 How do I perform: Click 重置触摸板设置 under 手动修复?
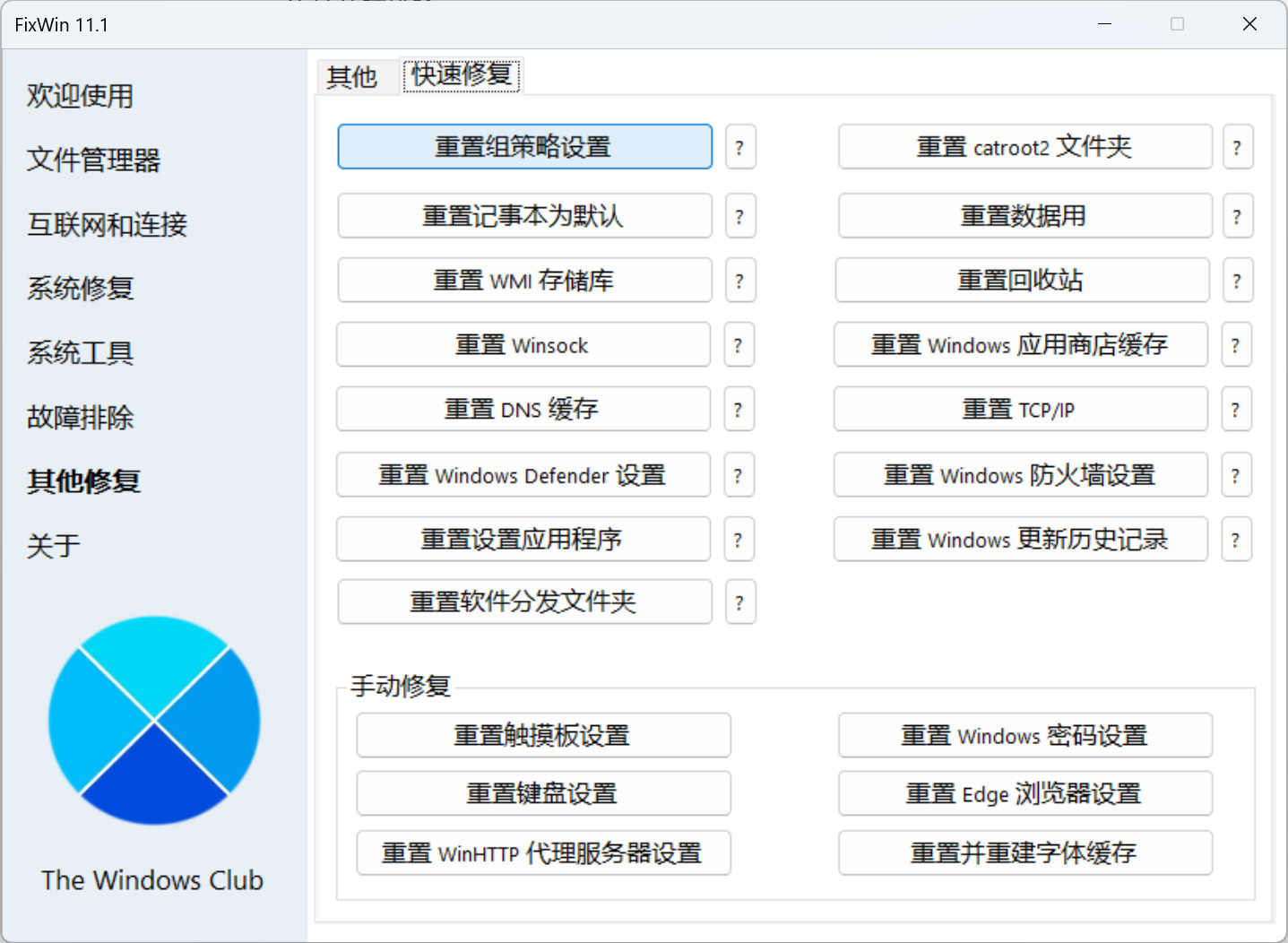coord(543,735)
